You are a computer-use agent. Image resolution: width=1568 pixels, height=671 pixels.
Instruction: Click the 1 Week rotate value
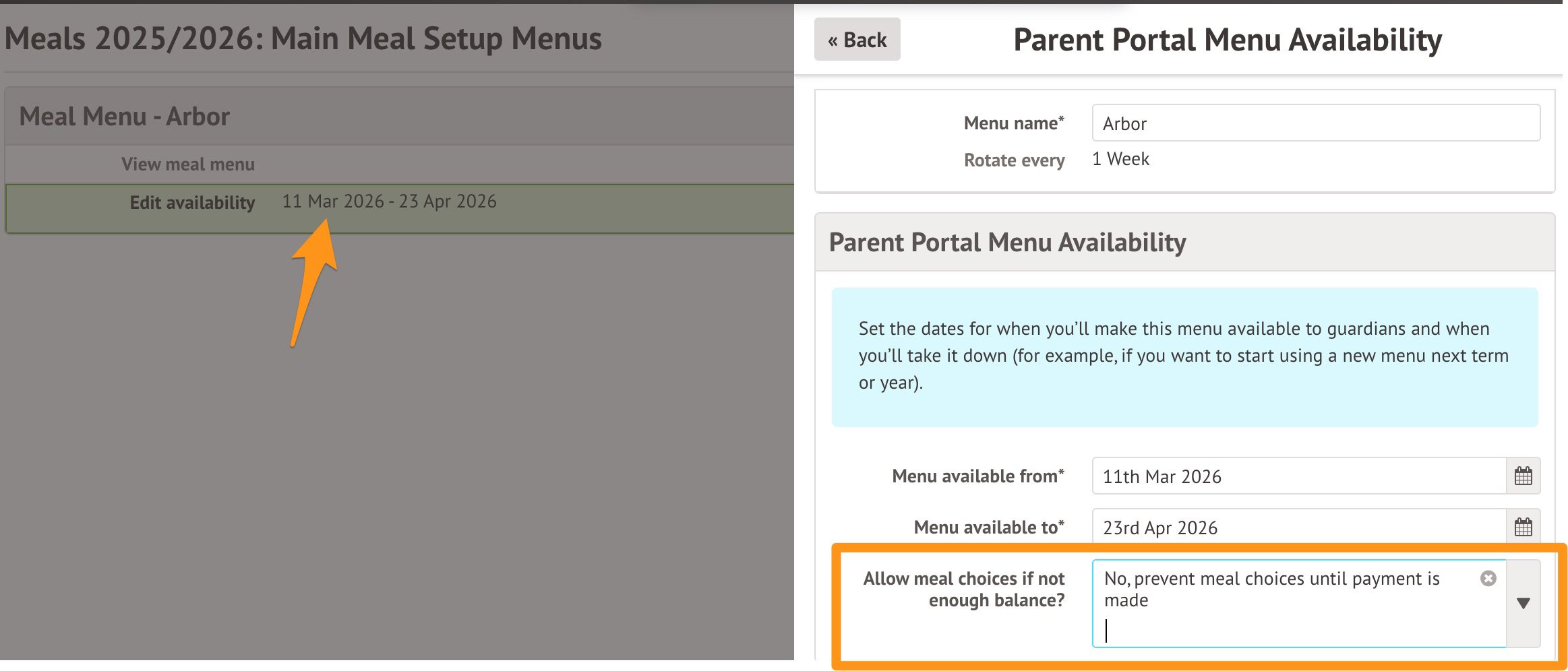click(1120, 159)
